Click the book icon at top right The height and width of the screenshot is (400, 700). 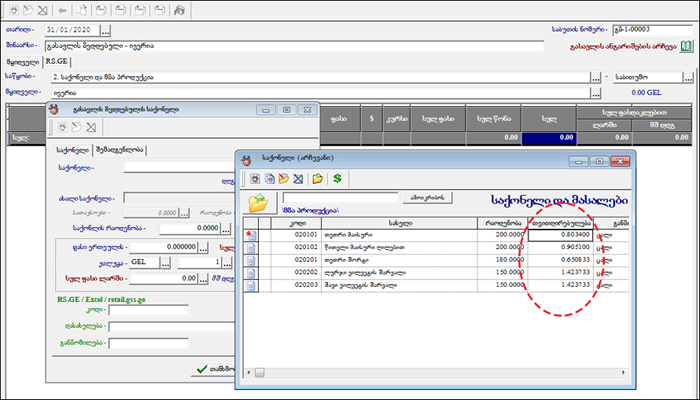tap(687, 46)
